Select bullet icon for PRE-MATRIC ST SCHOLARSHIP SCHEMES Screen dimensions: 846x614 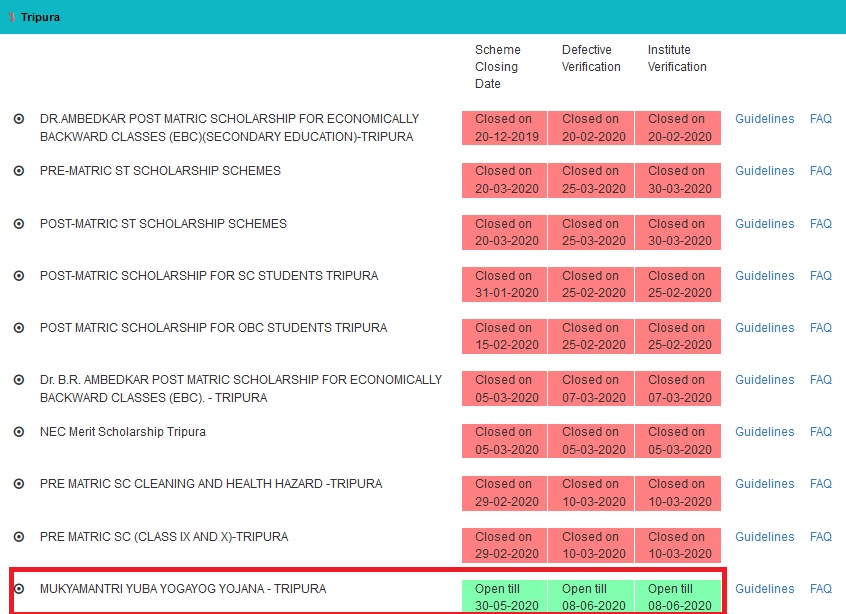pos(19,171)
